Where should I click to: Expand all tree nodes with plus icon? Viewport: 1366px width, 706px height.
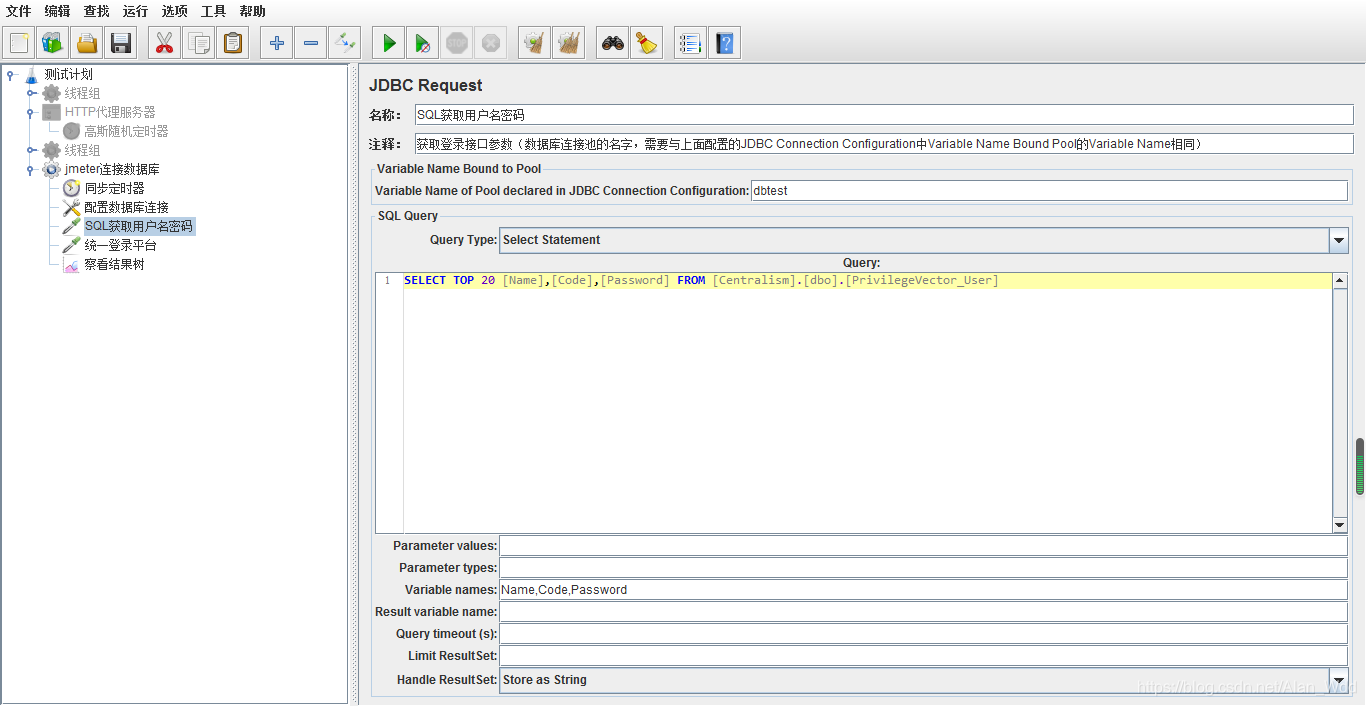click(276, 42)
